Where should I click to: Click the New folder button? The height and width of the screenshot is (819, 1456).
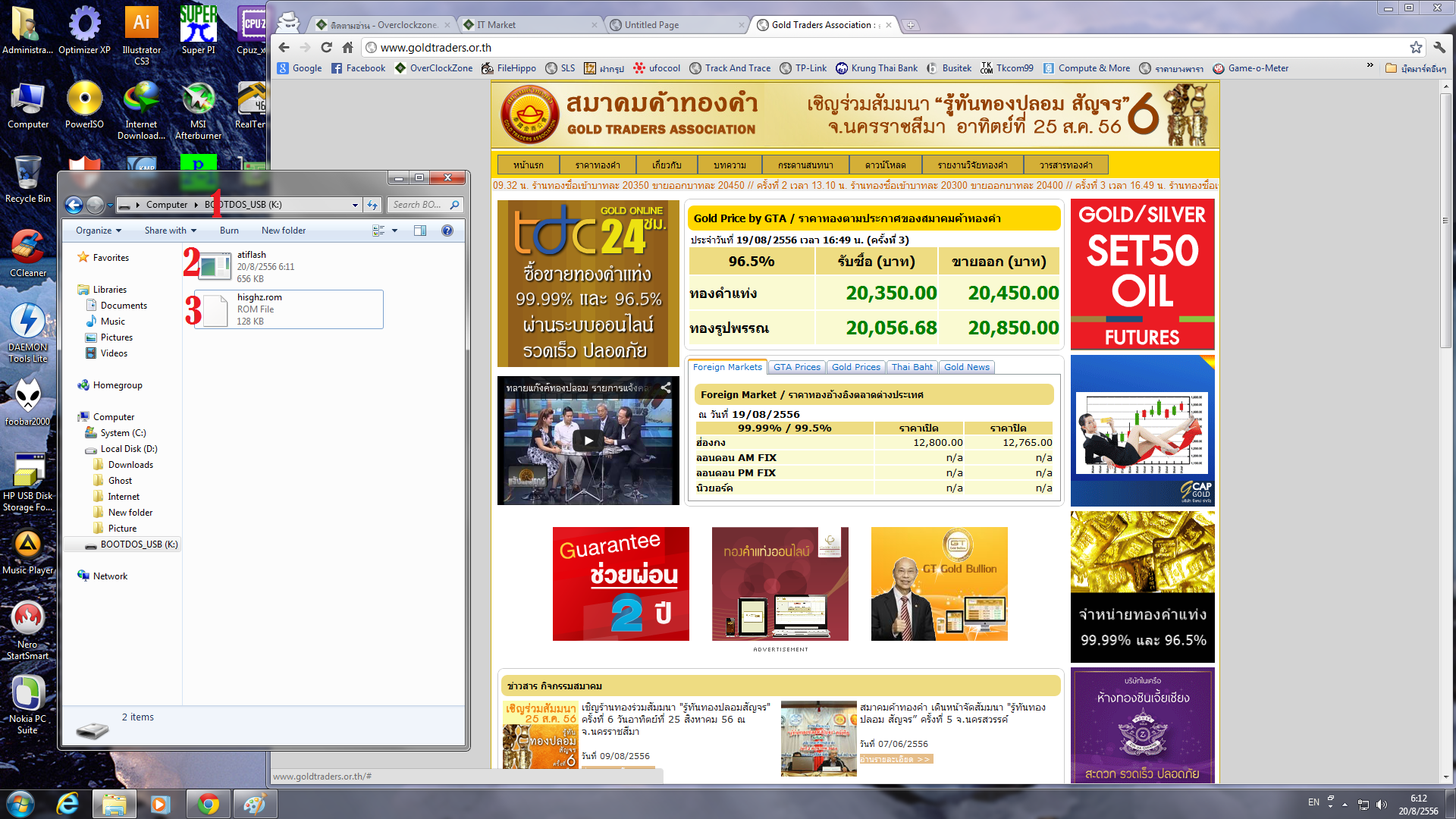[283, 231]
